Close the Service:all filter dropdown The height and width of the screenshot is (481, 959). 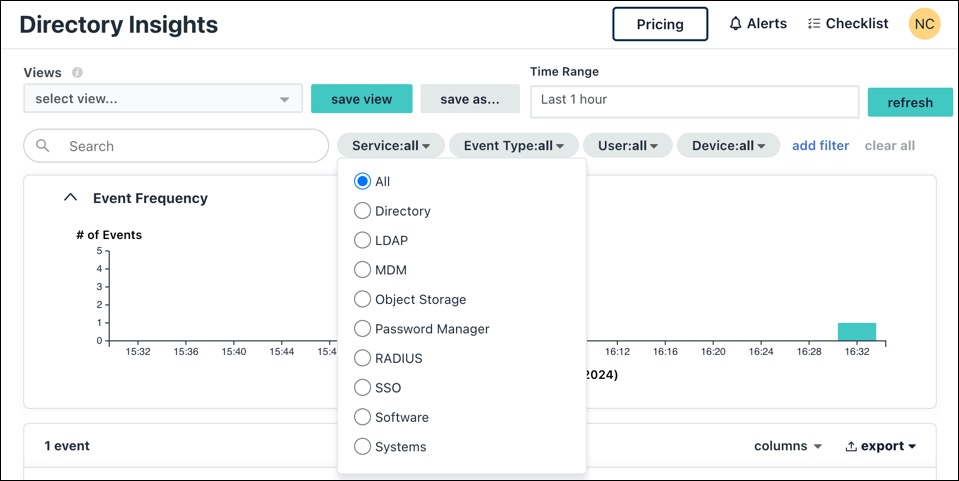tap(391, 146)
